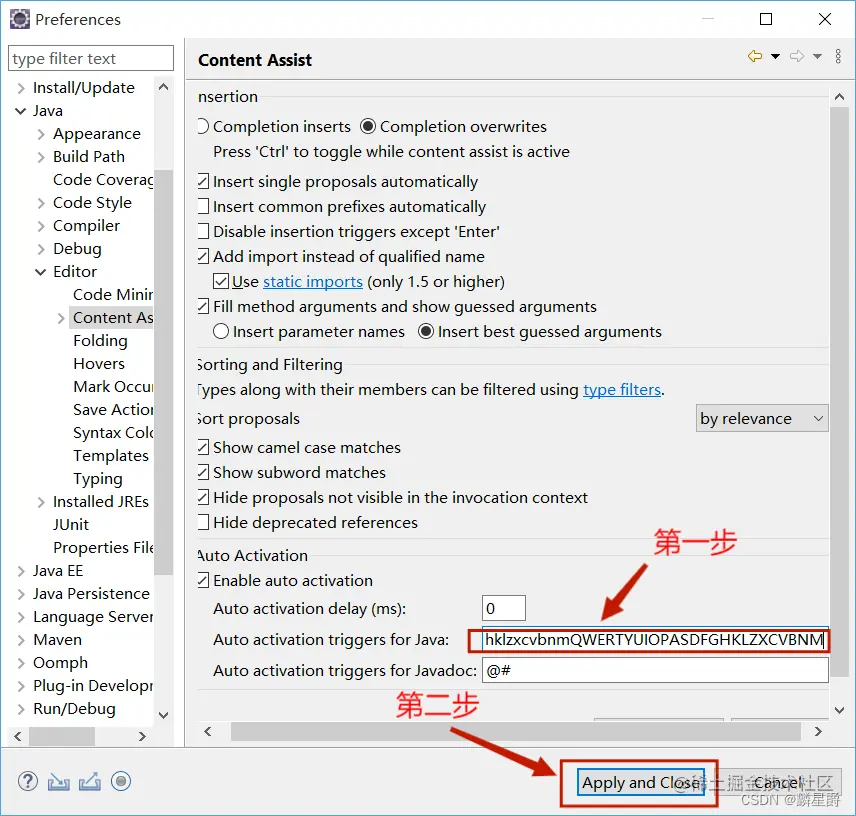Select Oomph in the preferences tree
The height and width of the screenshot is (816, 856).
click(60, 663)
